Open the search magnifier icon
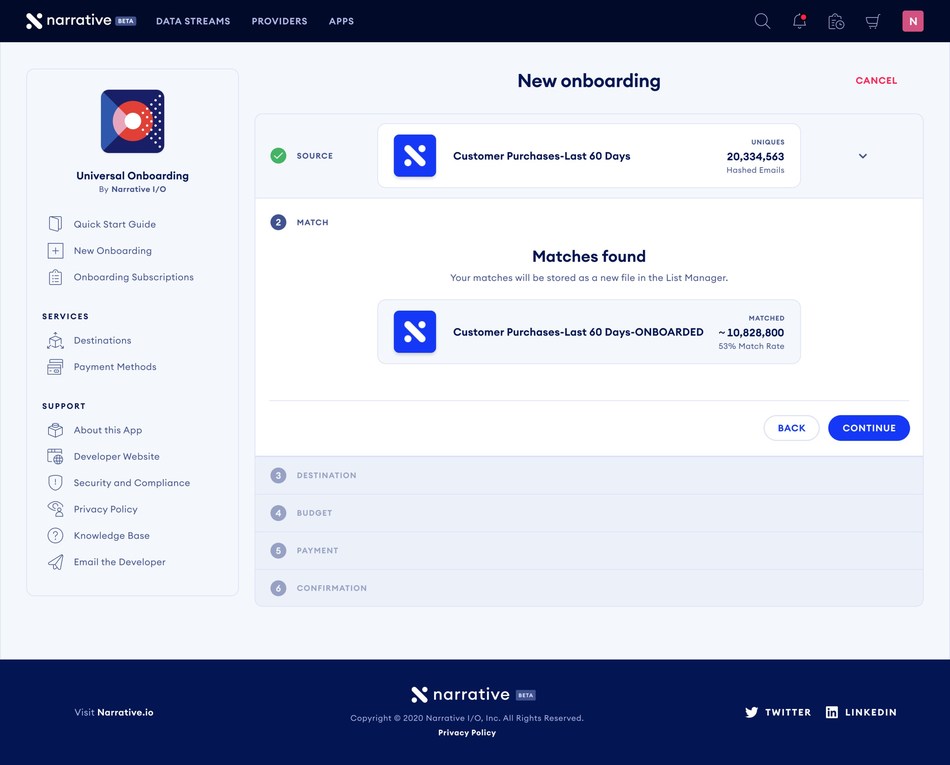The width and height of the screenshot is (950, 765). tap(762, 21)
